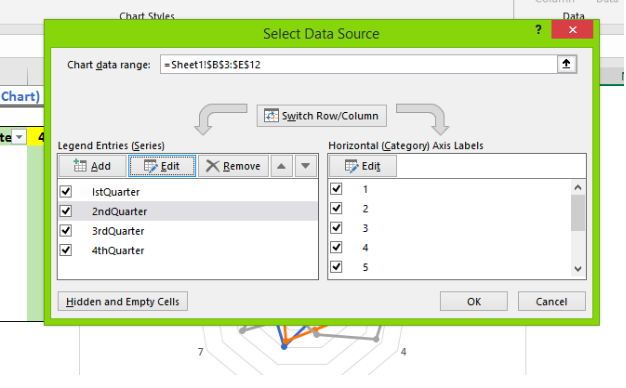Confirm the dialog with OK
626x388 pixels.
(x=474, y=301)
